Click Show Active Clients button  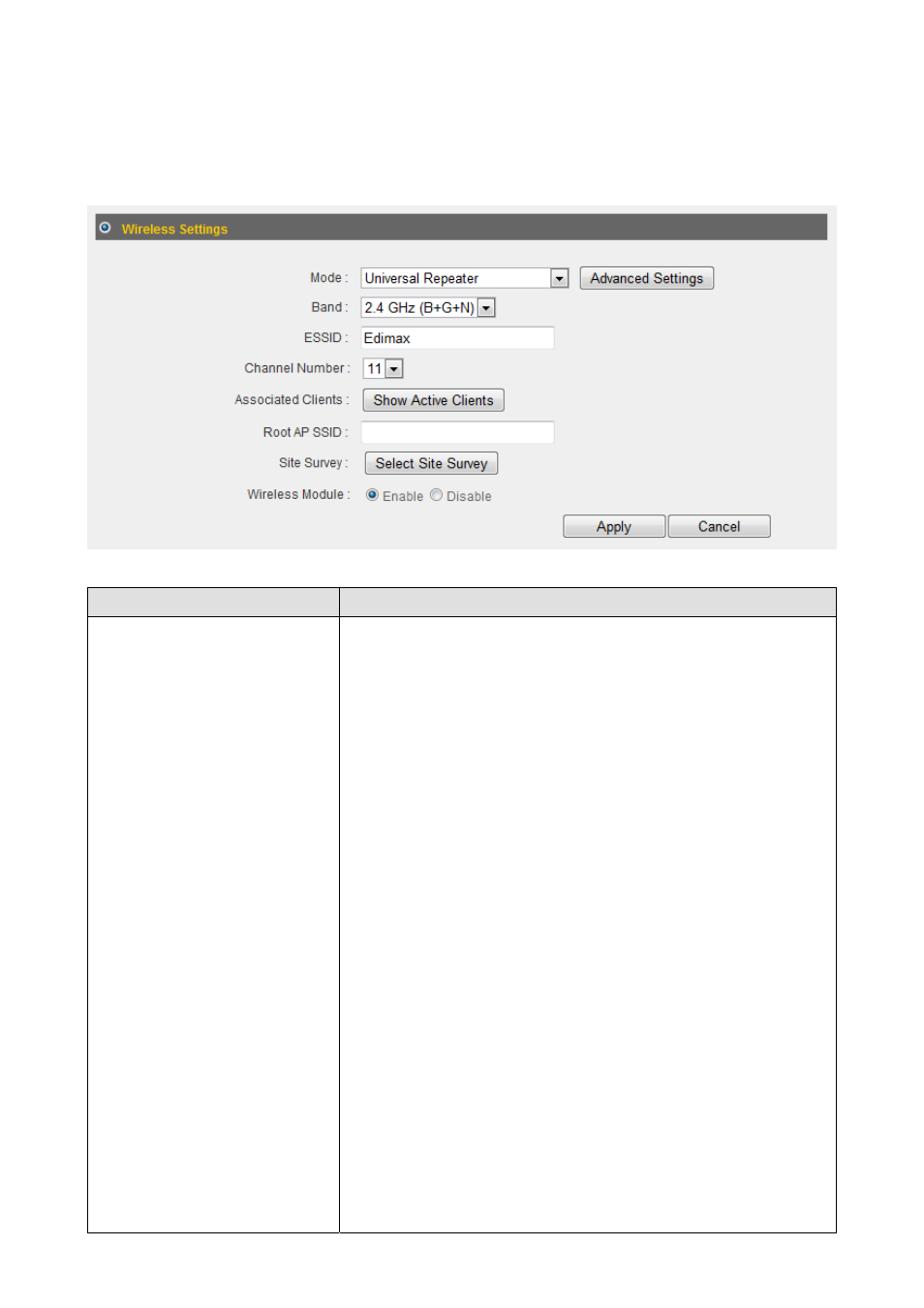pyautogui.click(x=433, y=400)
